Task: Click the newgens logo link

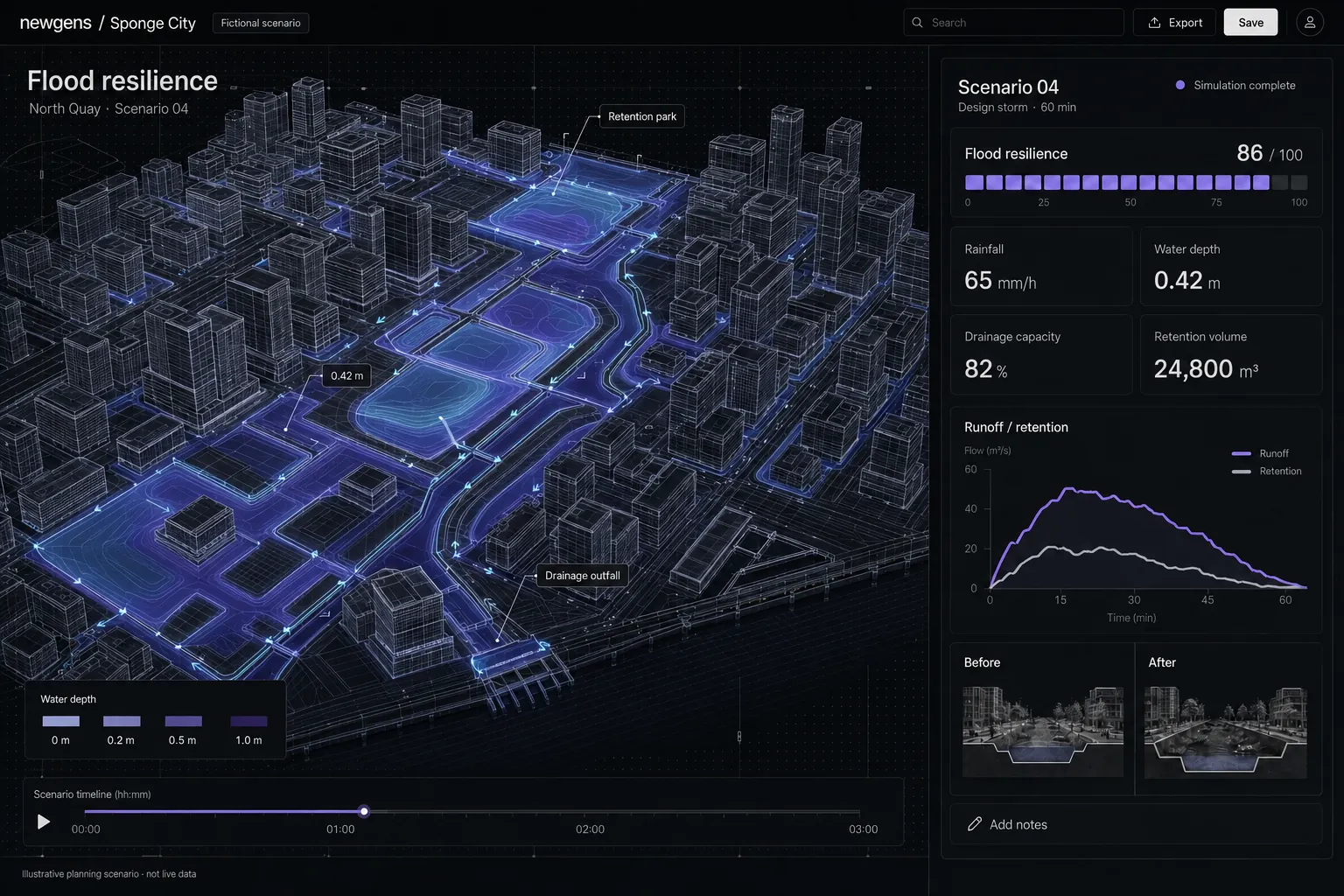Action: pyautogui.click(x=55, y=23)
